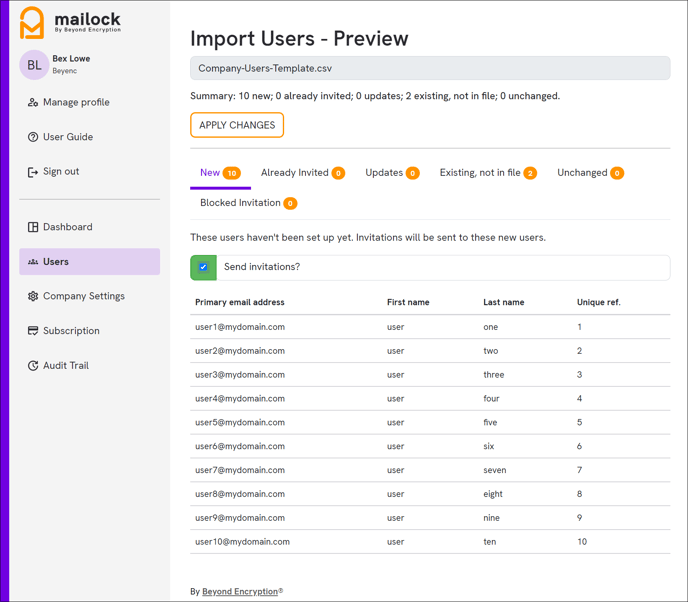Click the Users group icon in sidebar

click(x=33, y=262)
